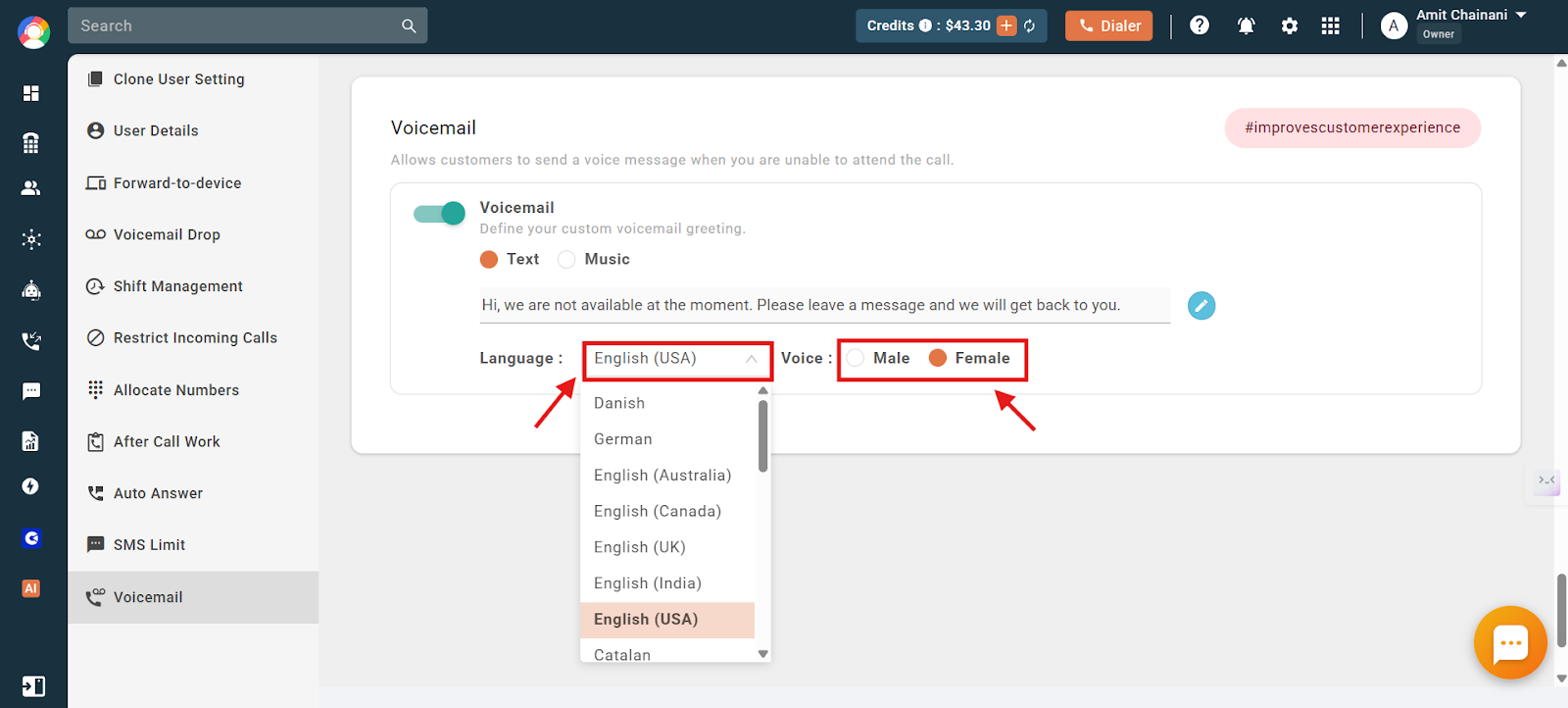The image size is (1568, 708).
Task: Choose the Male voice radio button
Action: [x=856, y=358]
